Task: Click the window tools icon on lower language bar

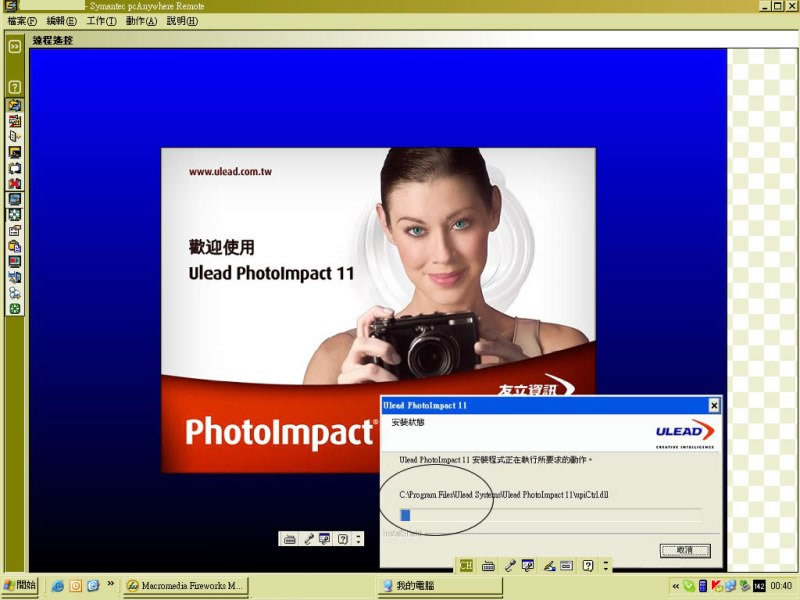Action: coord(528,566)
